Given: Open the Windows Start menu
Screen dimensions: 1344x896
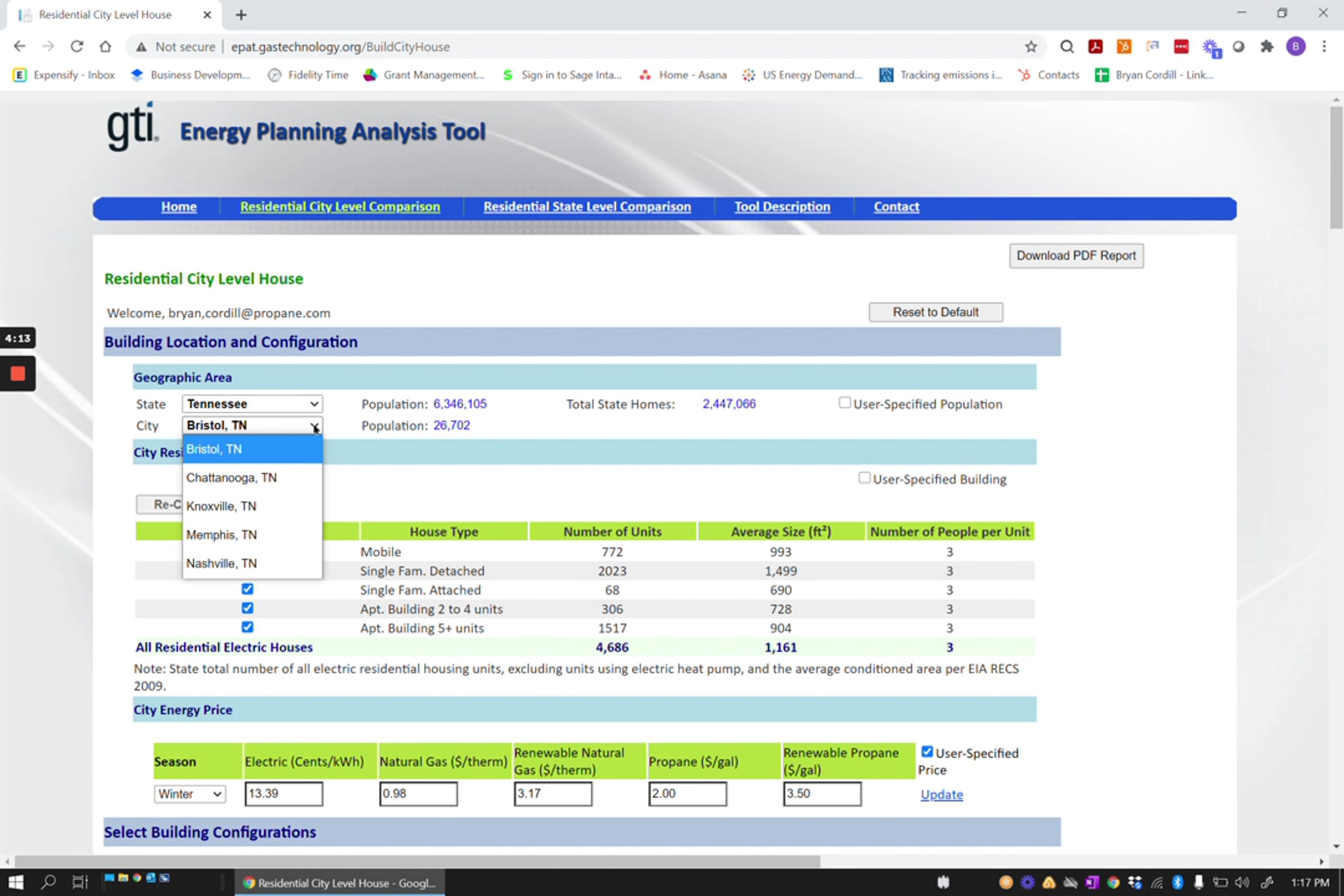Looking at the screenshot, I should point(16,883).
